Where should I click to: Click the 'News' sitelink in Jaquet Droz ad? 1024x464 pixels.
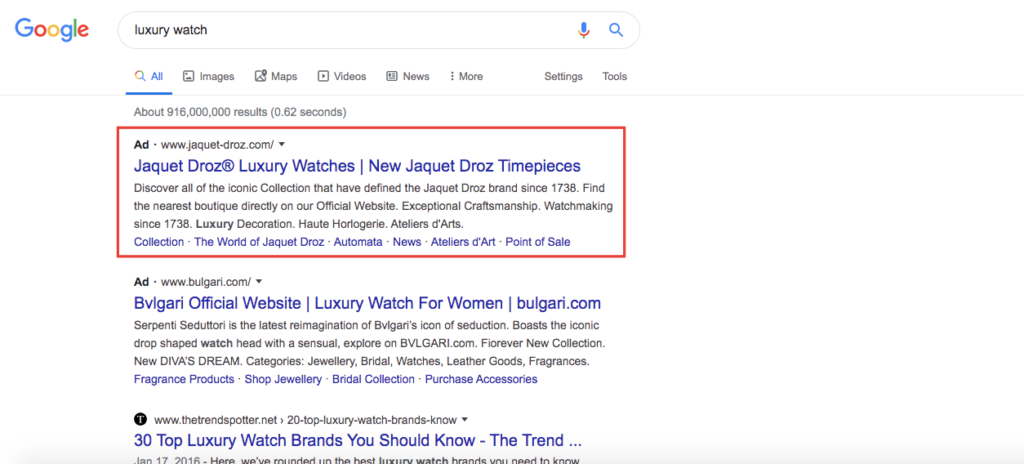(x=407, y=242)
